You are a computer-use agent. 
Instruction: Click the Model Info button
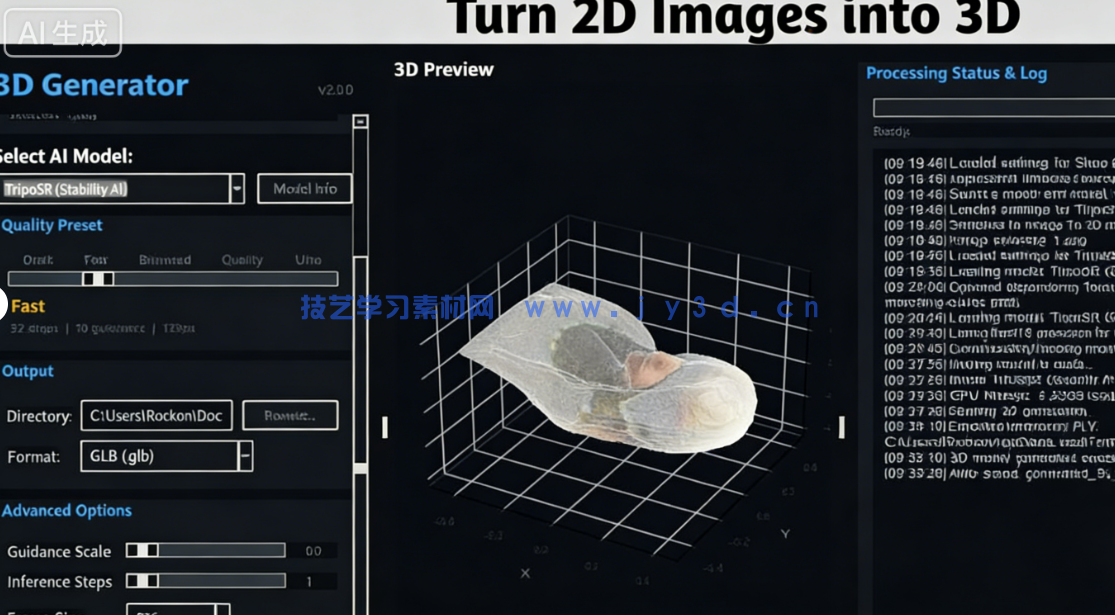(305, 188)
